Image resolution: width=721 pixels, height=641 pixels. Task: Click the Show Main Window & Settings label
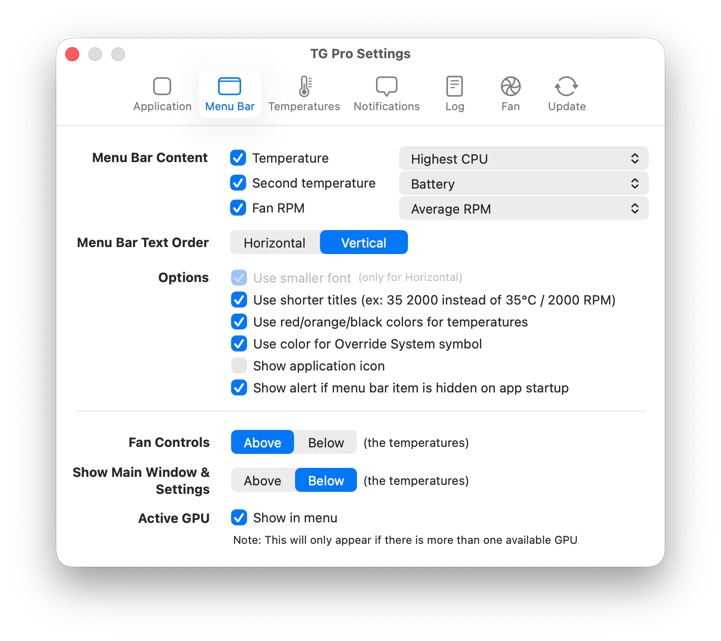pos(141,481)
